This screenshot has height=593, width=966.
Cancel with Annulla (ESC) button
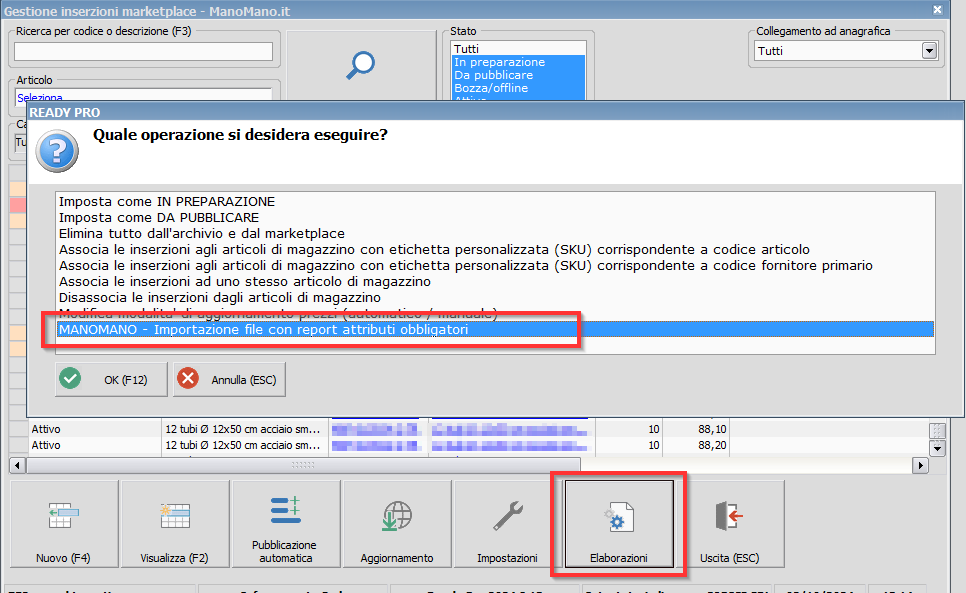pyautogui.click(x=229, y=379)
